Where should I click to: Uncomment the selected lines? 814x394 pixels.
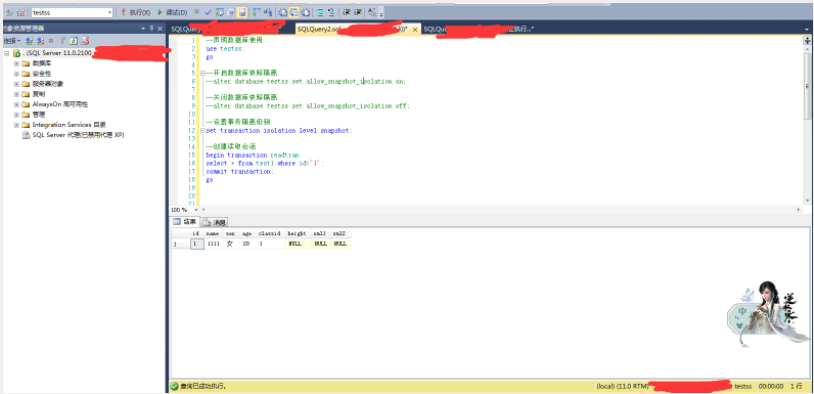331,12
